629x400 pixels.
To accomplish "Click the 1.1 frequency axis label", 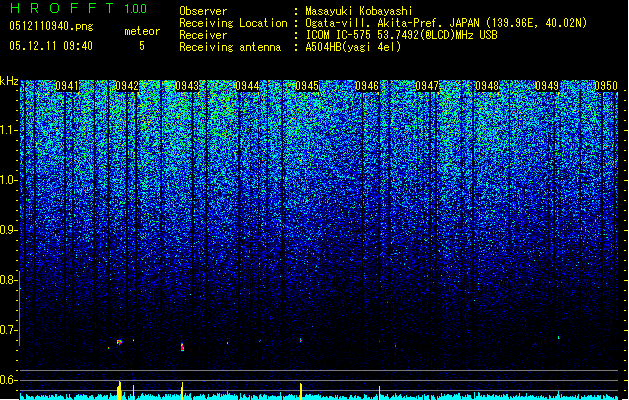I will [8, 130].
